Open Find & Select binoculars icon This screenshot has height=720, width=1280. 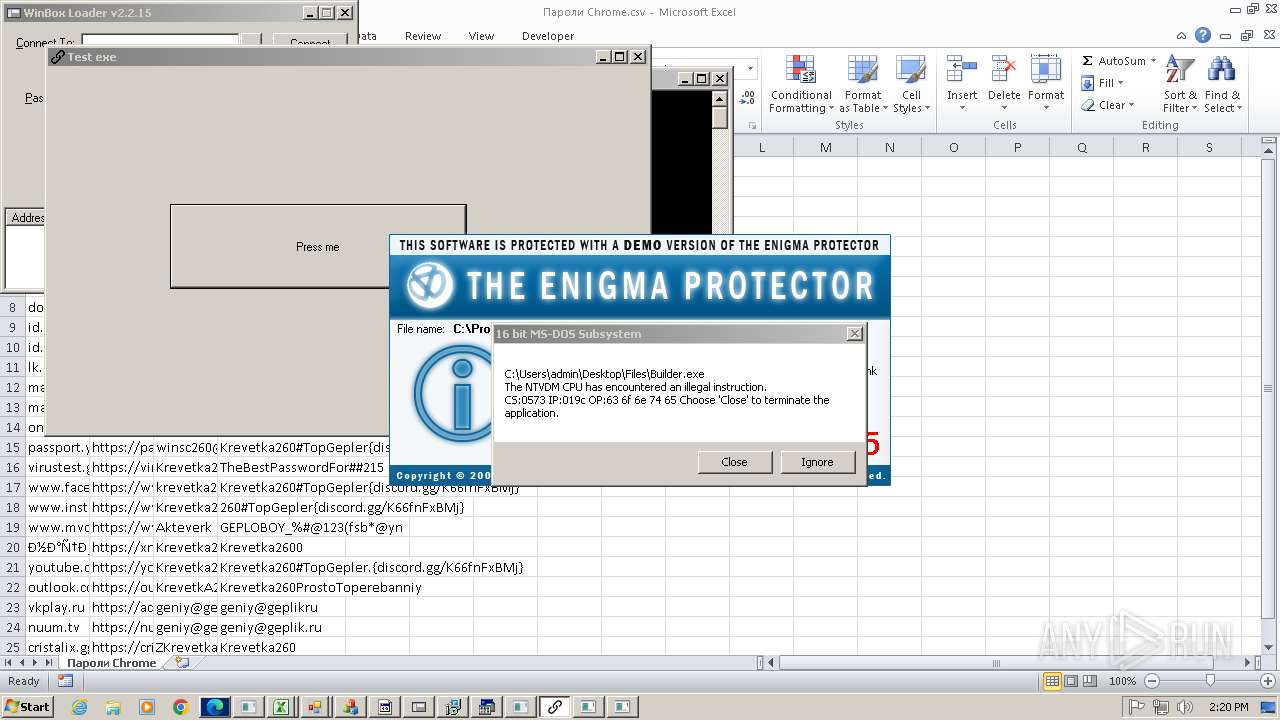click(x=1221, y=70)
